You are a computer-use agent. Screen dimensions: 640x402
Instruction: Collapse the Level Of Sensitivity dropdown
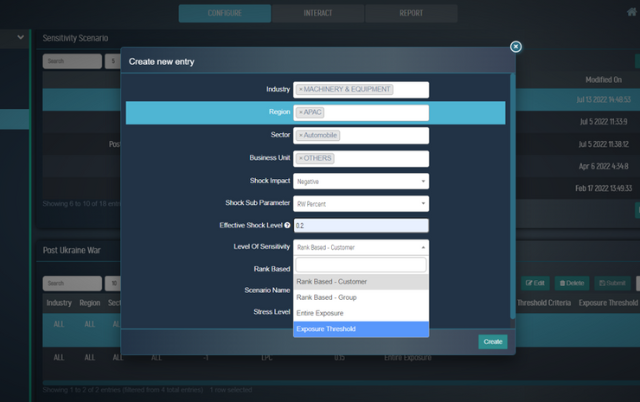tap(361, 247)
